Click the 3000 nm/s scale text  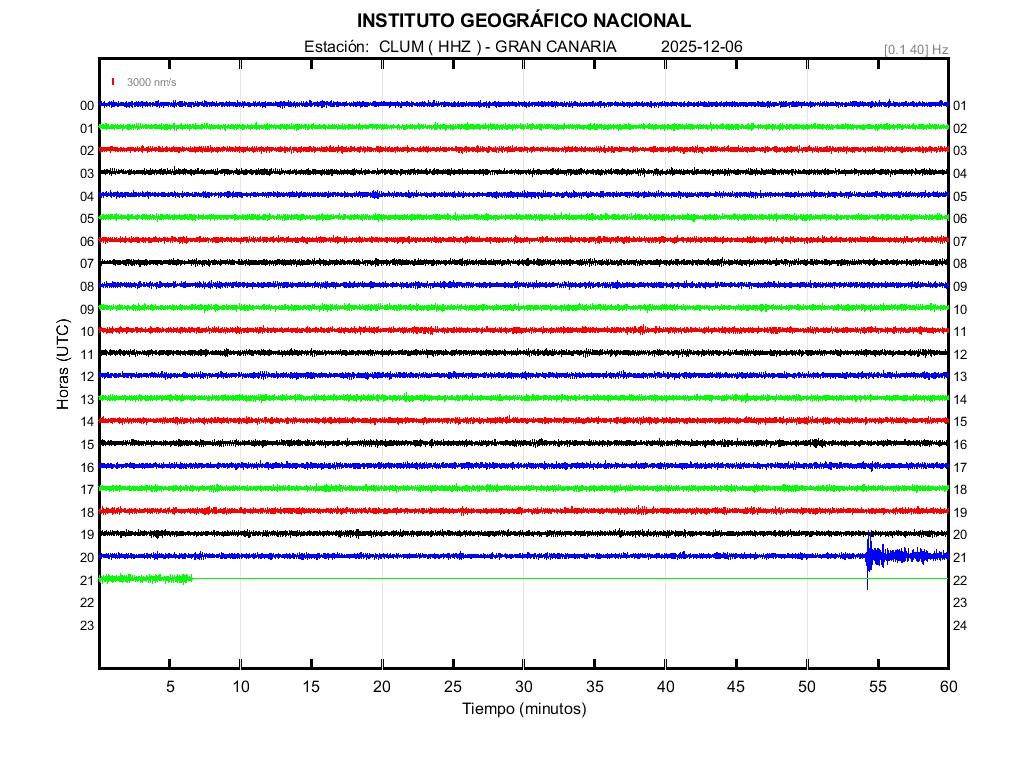[151, 82]
